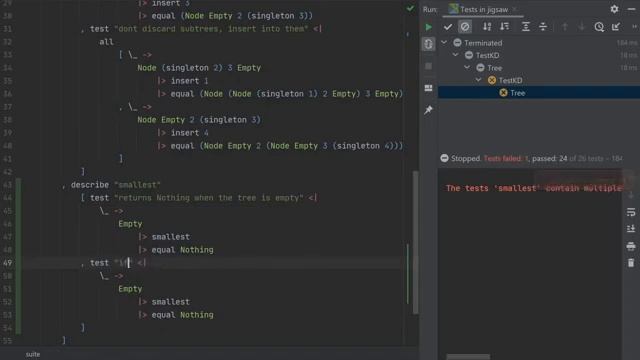Print the console output
This screenshot has height=360, width=640.
(631, 246)
